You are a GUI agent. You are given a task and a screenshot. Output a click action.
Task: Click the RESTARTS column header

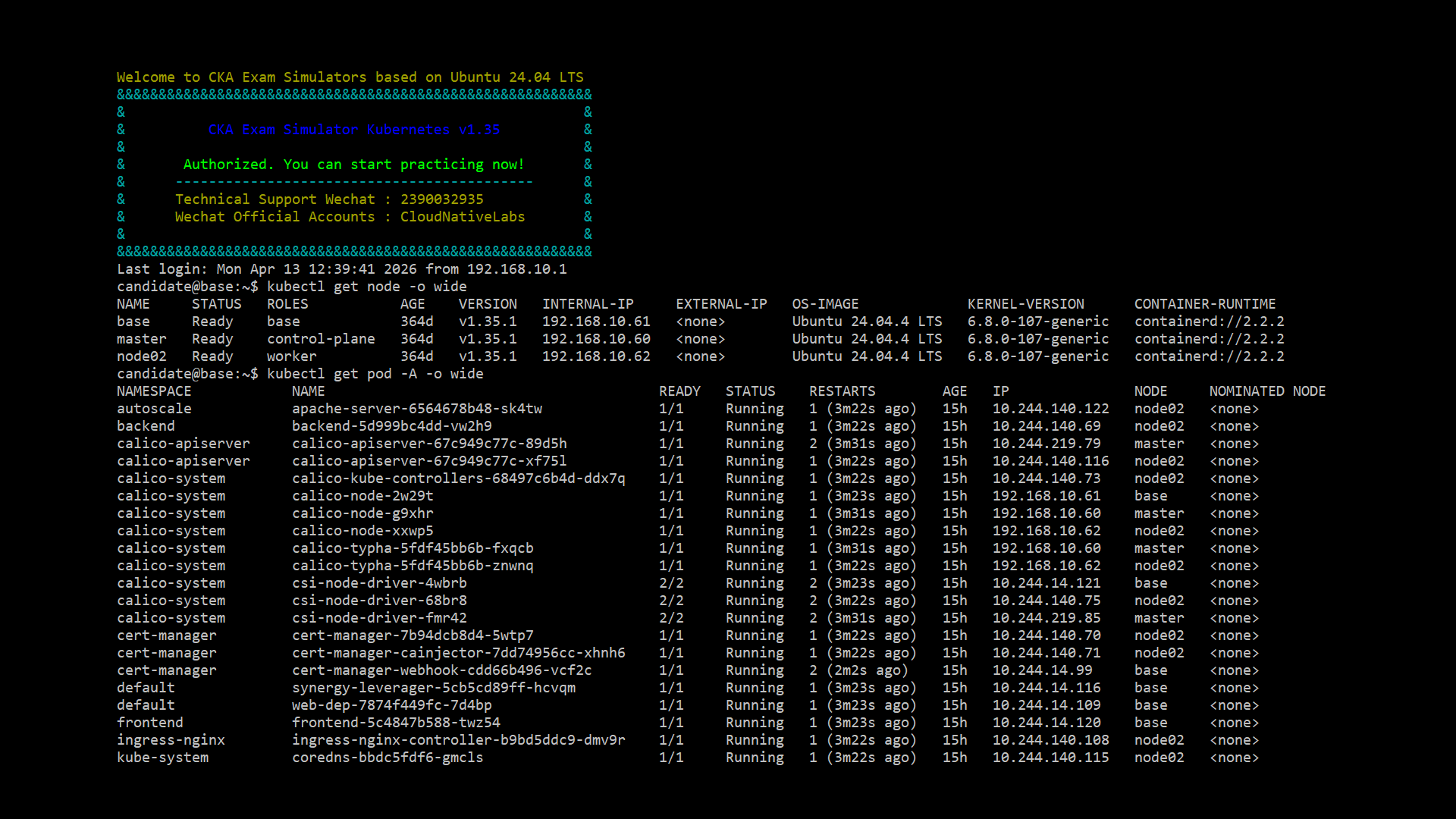pos(842,391)
